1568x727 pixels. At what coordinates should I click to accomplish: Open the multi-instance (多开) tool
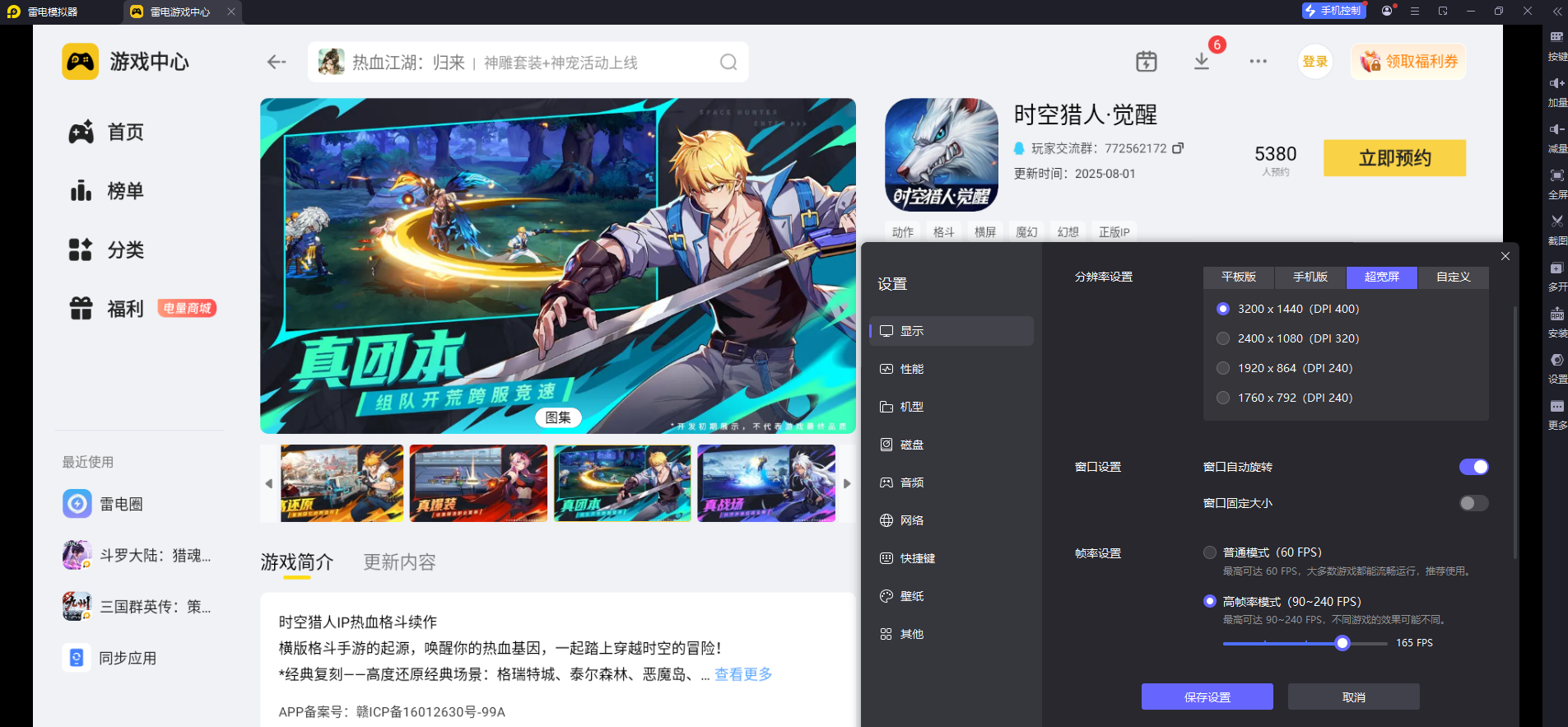coord(1556,268)
